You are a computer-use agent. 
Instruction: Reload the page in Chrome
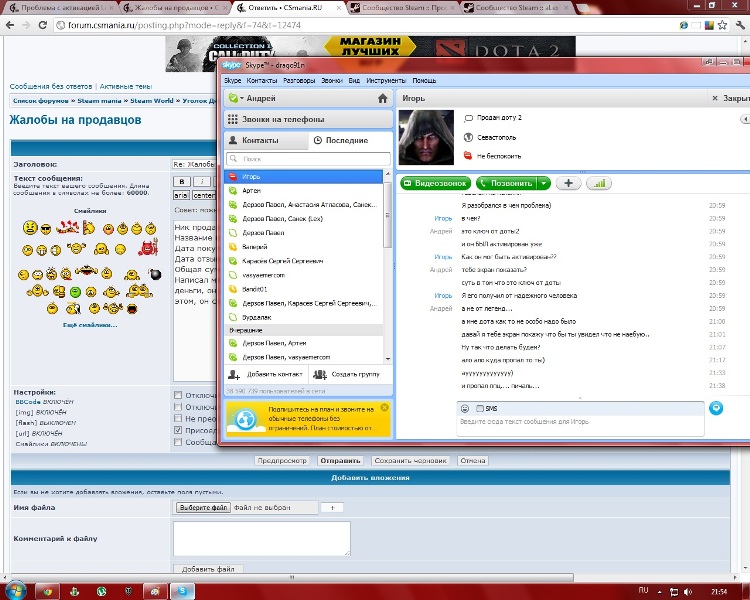click(43, 25)
